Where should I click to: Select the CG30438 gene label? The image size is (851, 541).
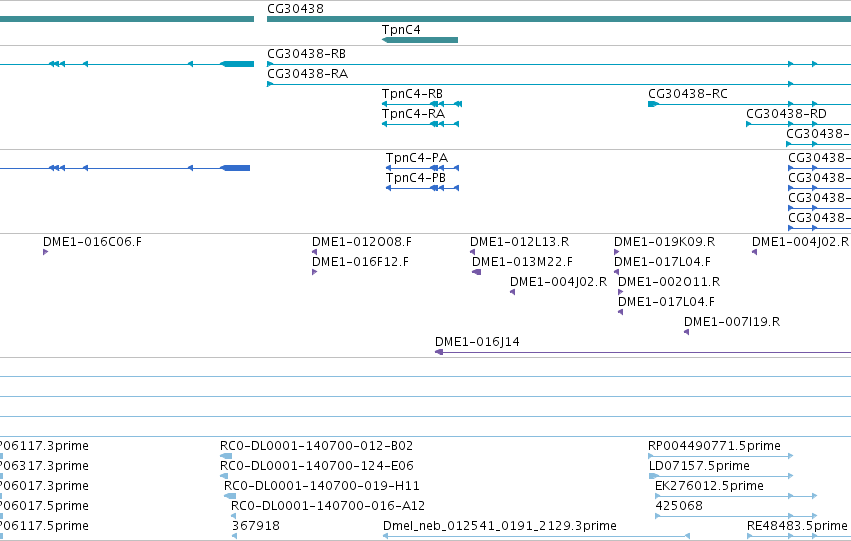coord(295,9)
